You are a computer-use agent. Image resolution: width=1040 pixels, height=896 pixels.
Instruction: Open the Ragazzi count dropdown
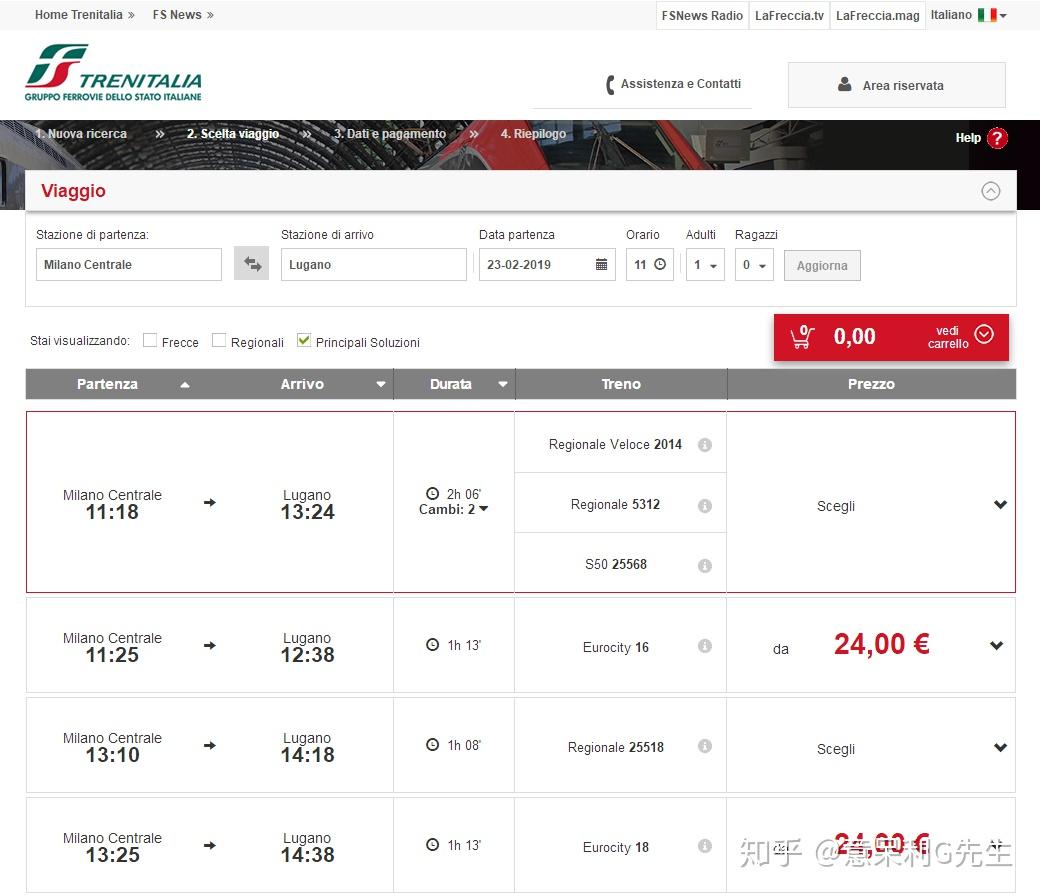[754, 265]
